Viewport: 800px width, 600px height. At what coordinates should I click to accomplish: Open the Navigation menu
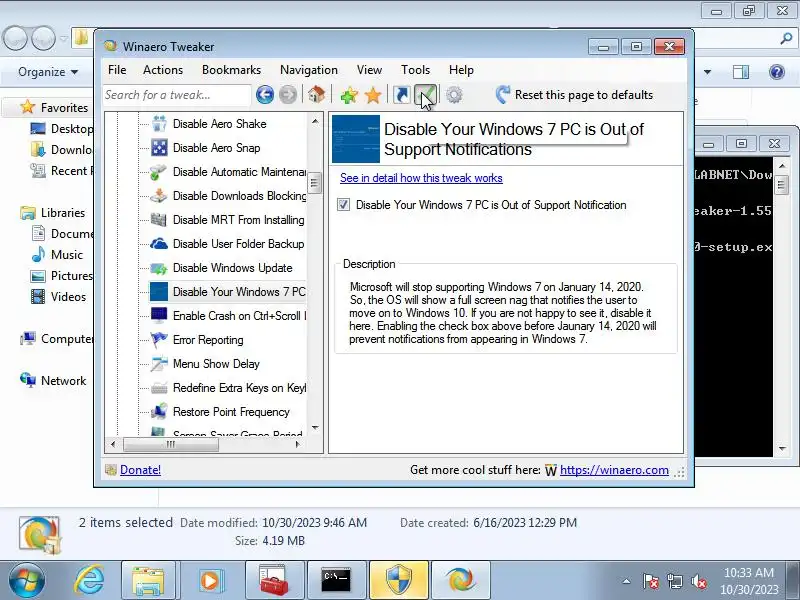point(309,70)
